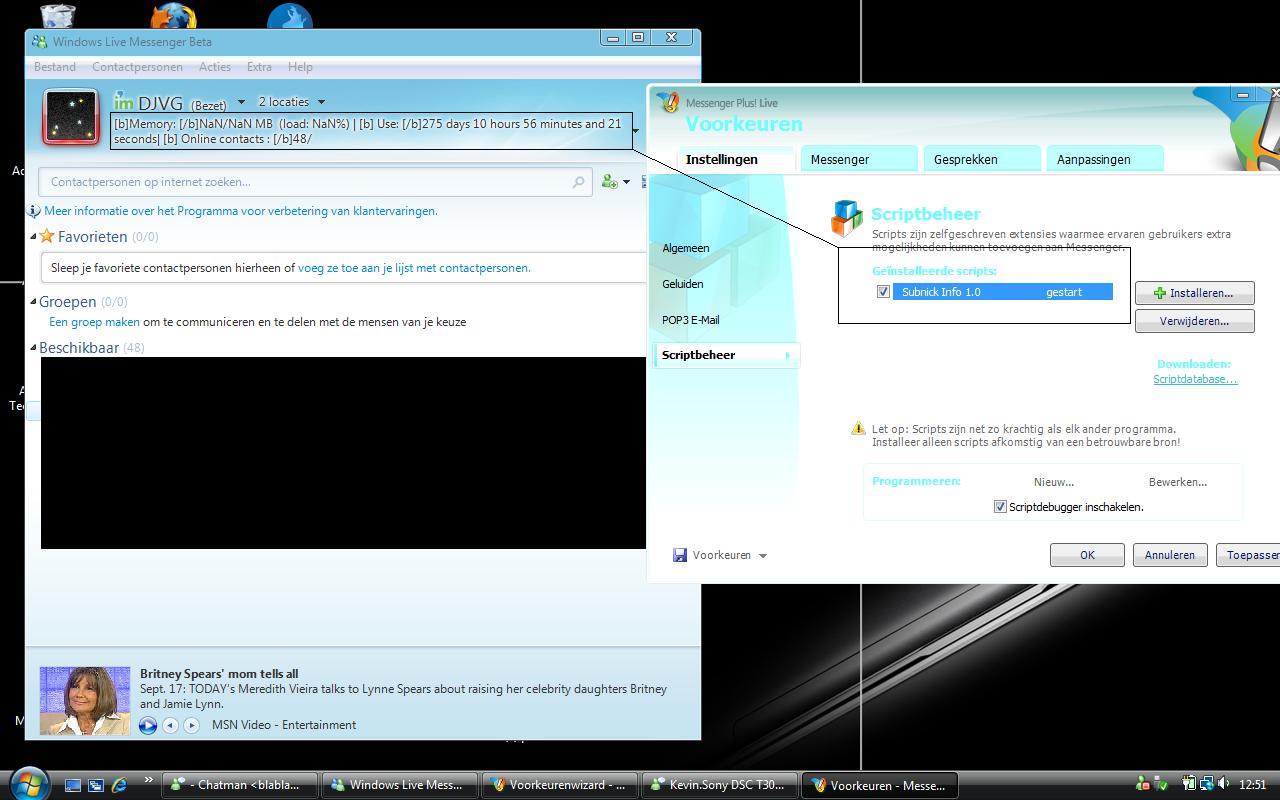Image resolution: width=1280 pixels, height=800 pixels.
Task: Switch to Chatman taskbar window
Action: tap(240, 785)
